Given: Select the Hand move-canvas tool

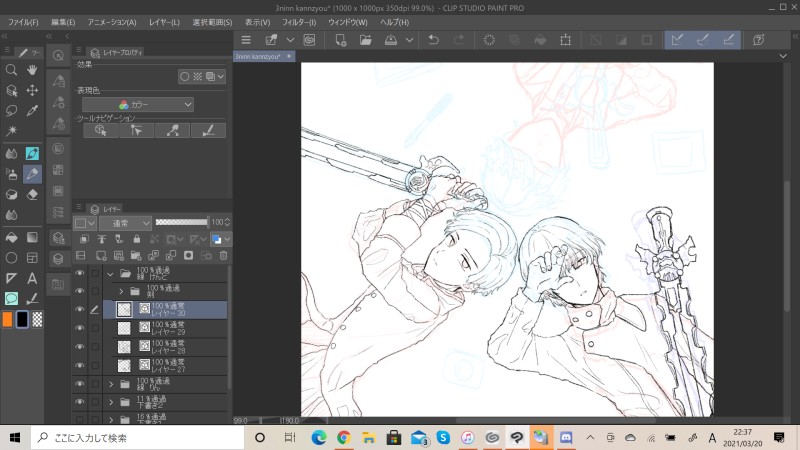Looking at the screenshot, I should [x=32, y=70].
